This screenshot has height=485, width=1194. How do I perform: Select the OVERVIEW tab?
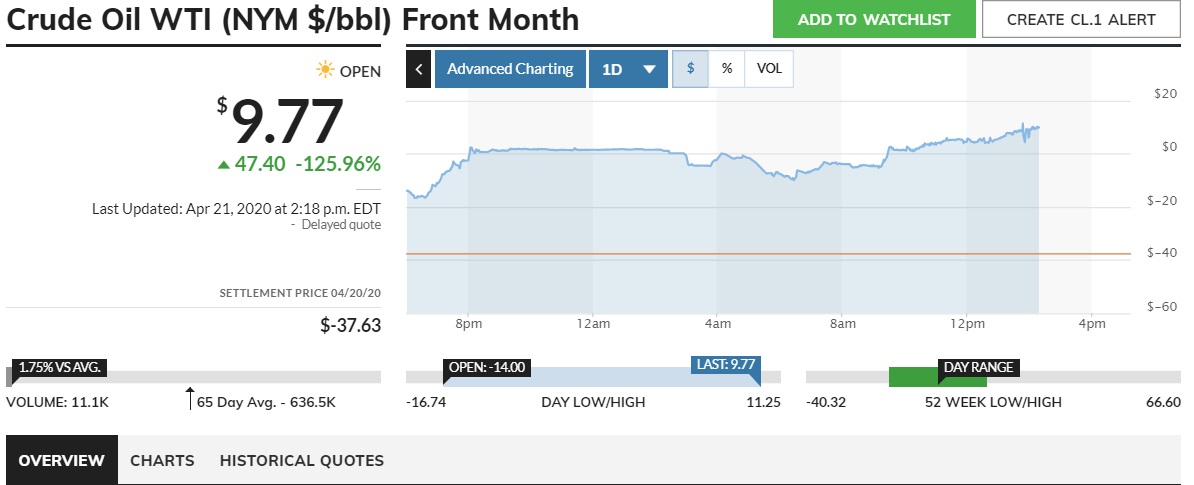[61, 460]
